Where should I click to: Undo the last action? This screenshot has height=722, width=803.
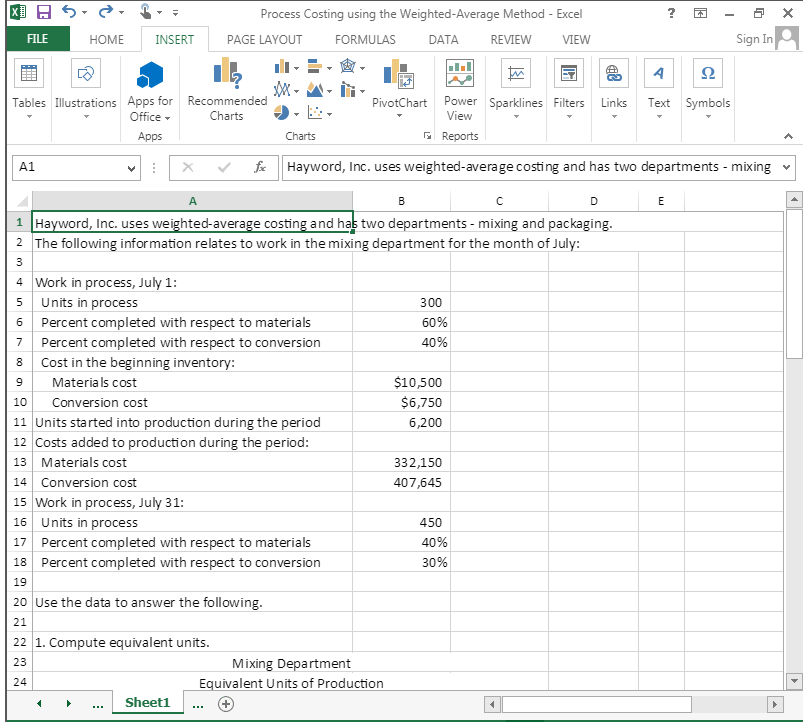pos(69,11)
